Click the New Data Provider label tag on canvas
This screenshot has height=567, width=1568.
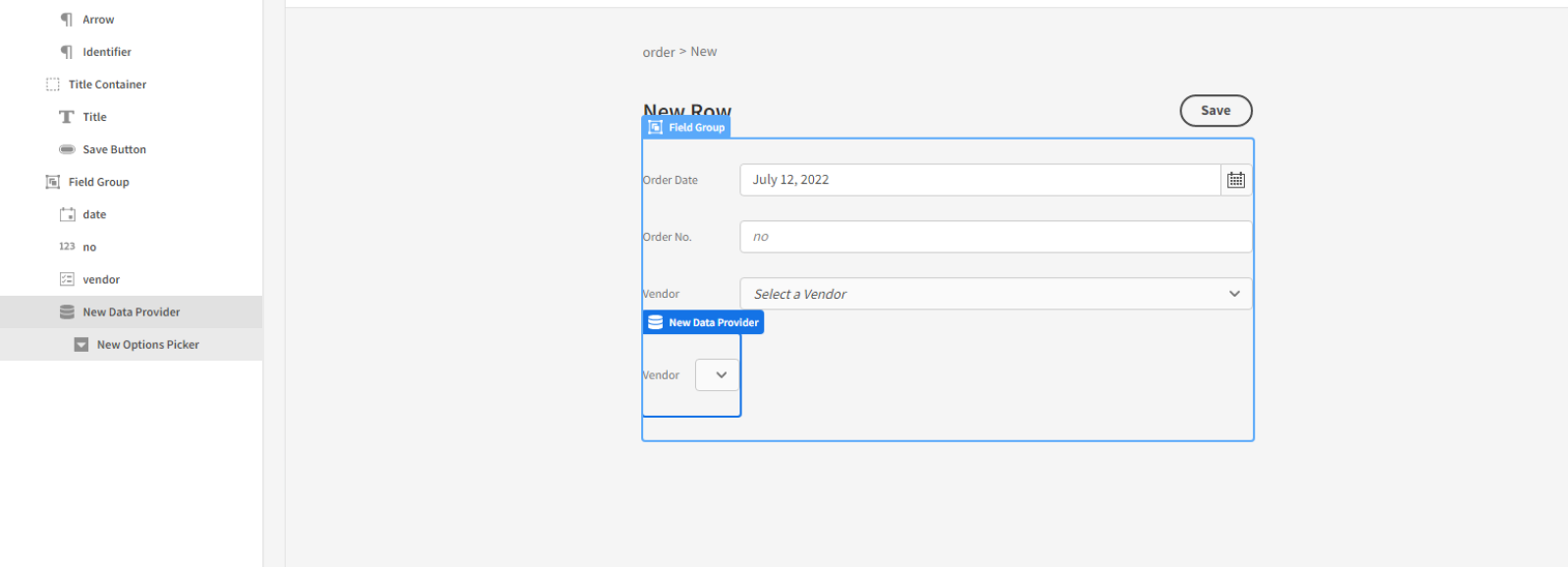[703, 322]
